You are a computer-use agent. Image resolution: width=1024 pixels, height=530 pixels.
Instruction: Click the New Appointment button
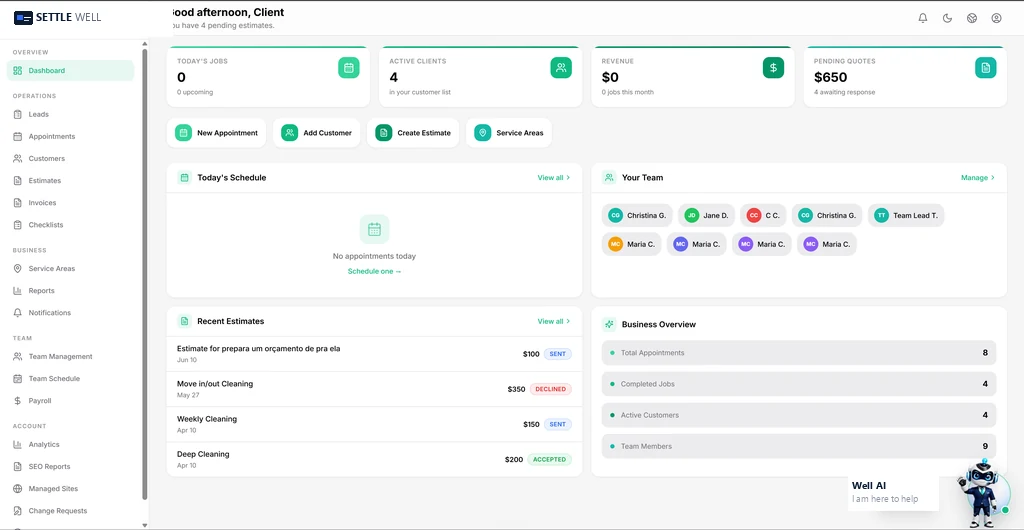(216, 133)
